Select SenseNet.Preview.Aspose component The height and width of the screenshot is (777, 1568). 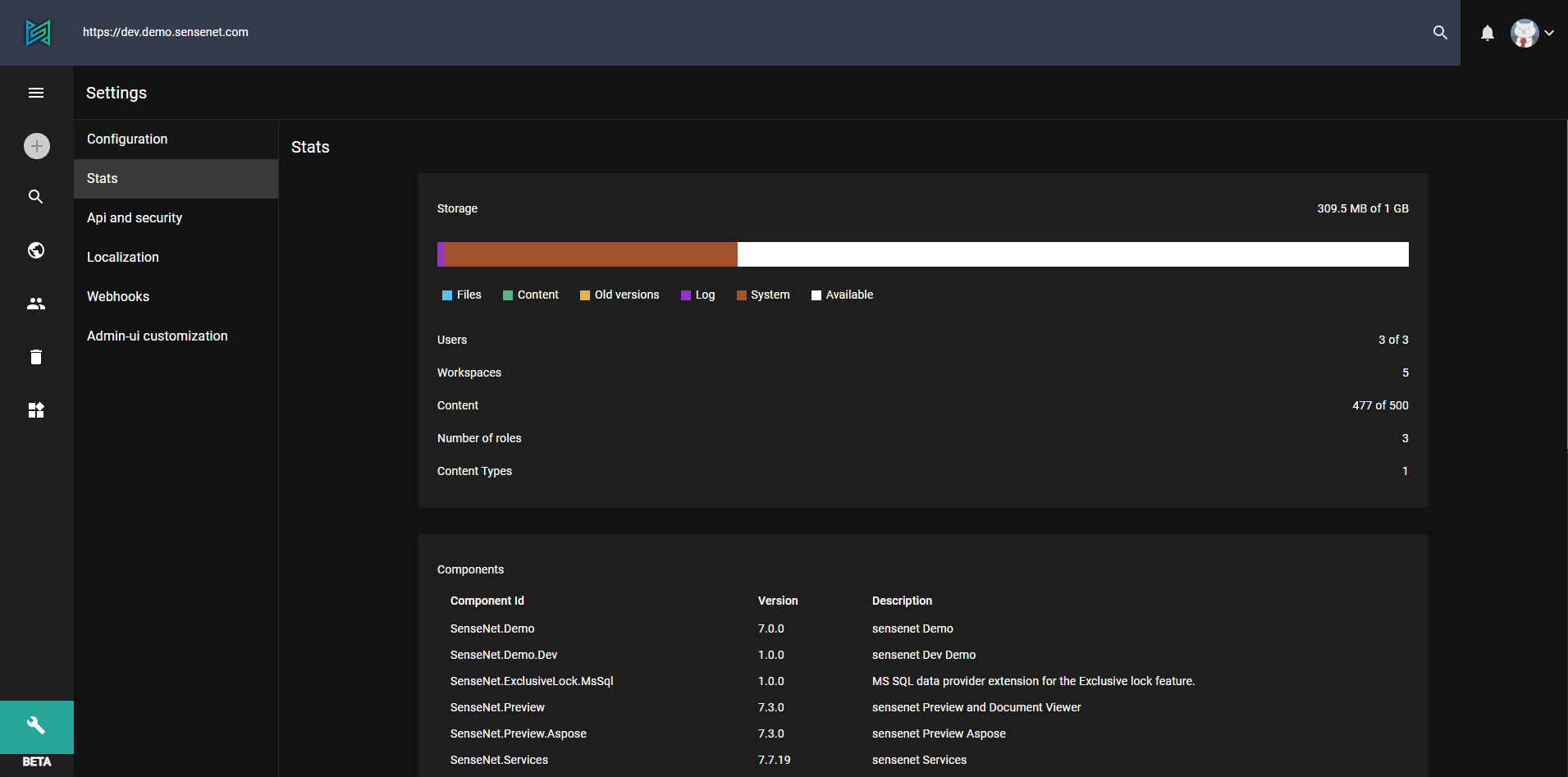click(923, 734)
